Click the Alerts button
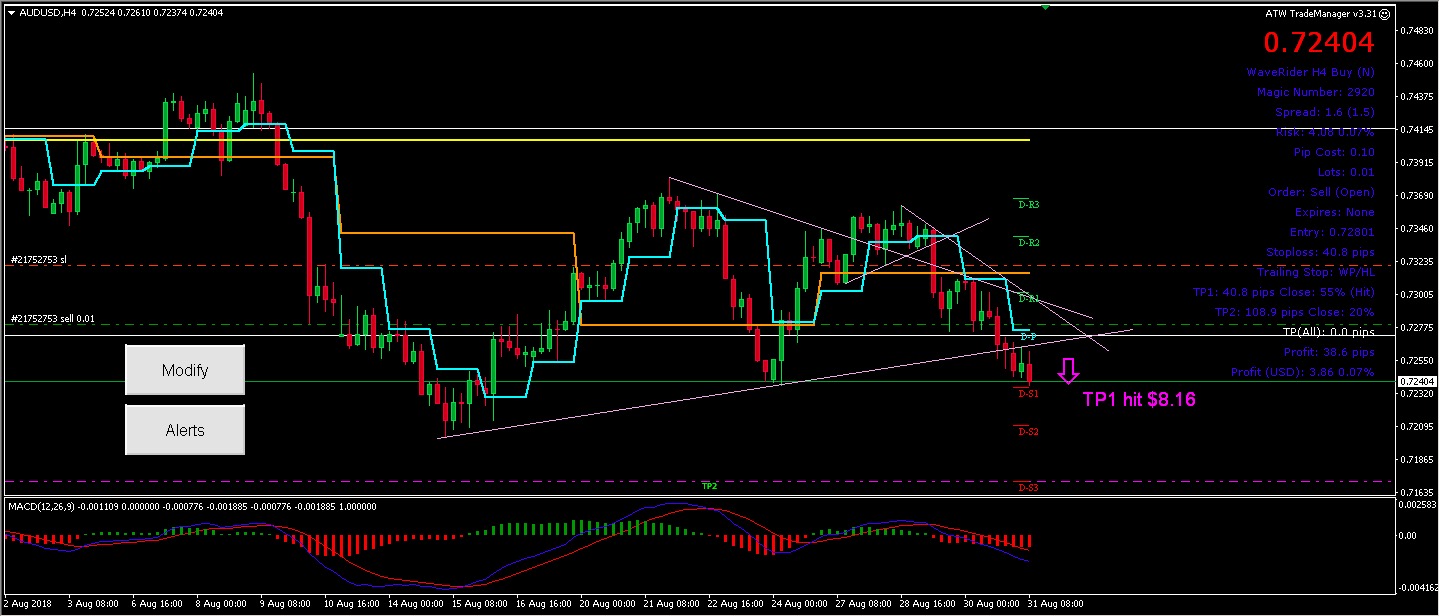This screenshot has height=616, width=1440. [x=185, y=430]
